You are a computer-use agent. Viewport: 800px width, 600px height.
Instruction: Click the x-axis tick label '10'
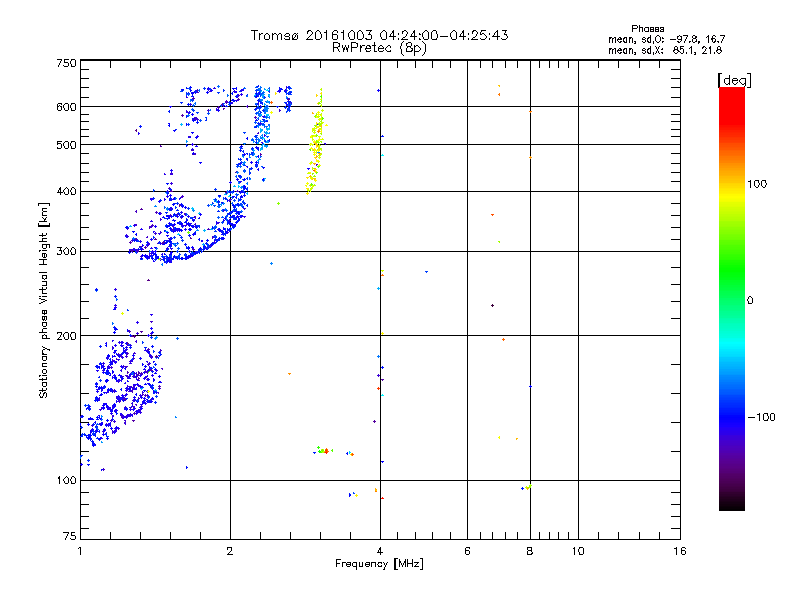tap(578, 551)
